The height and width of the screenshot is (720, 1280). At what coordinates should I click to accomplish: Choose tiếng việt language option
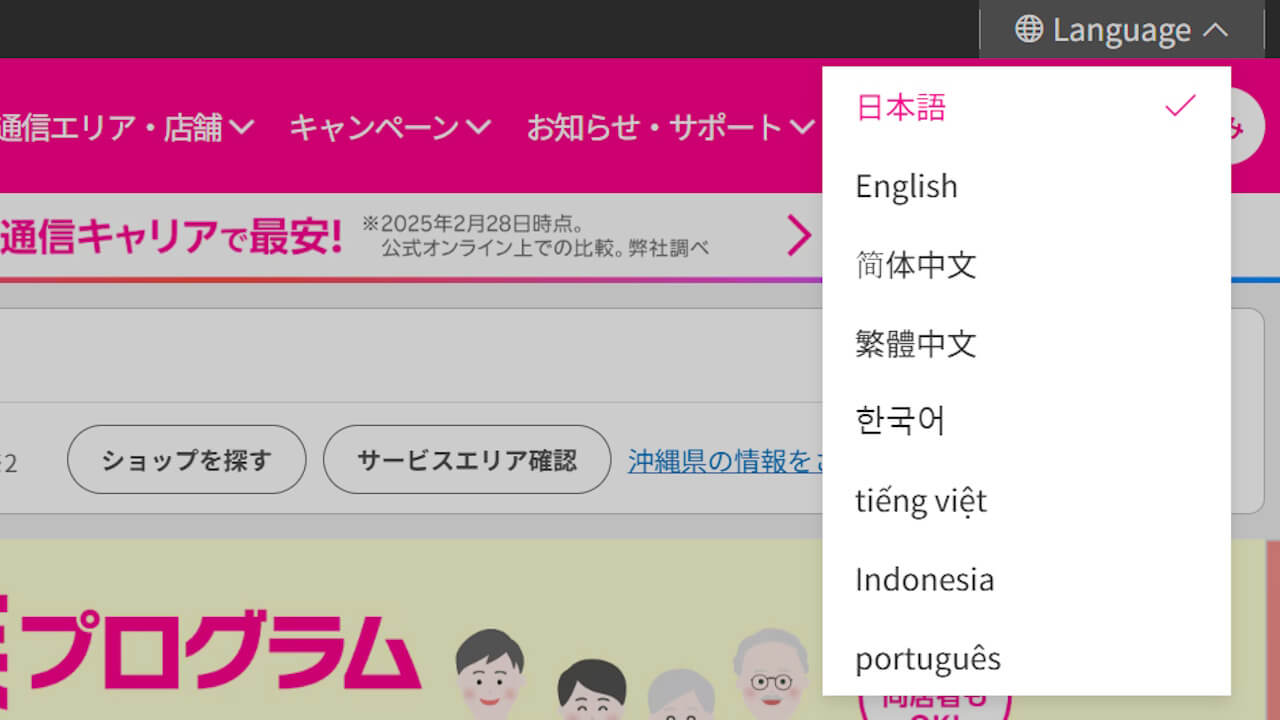coord(1026,501)
